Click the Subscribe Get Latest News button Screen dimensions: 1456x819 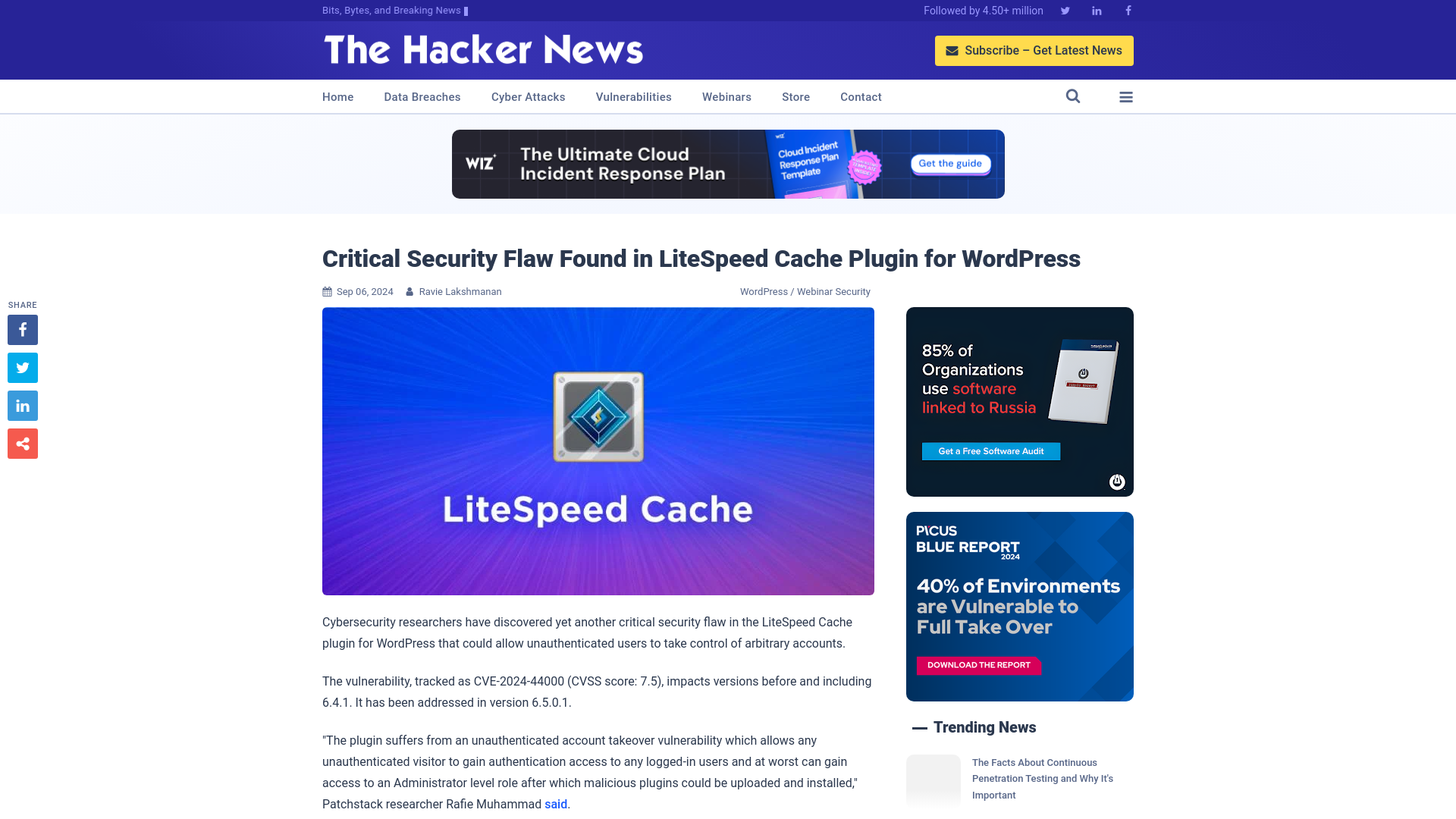coord(1034,50)
